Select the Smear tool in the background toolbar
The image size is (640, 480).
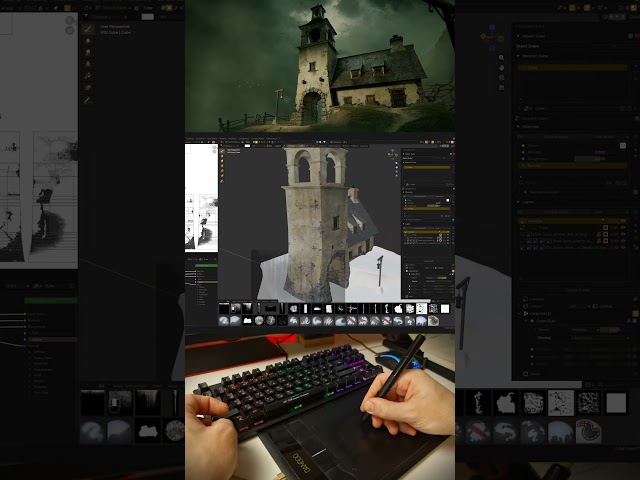click(87, 52)
